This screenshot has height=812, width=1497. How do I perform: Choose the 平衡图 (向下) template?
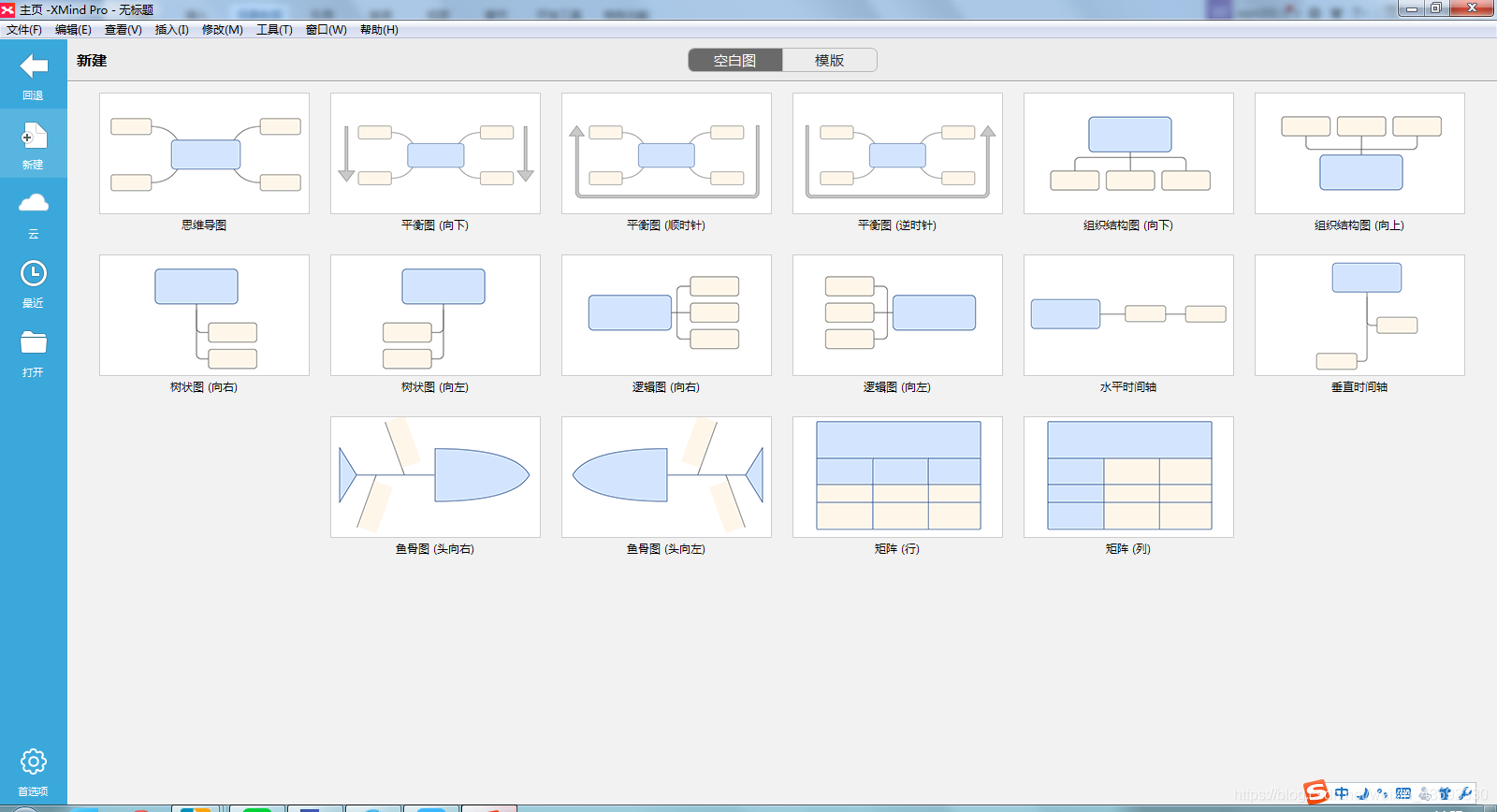[x=435, y=153]
